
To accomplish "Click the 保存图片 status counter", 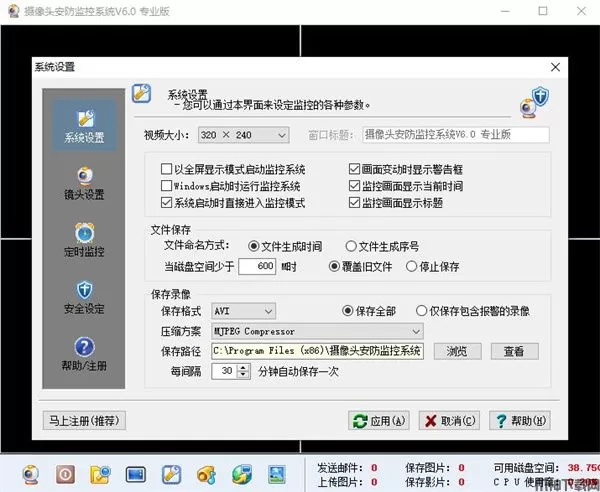I will click(x=435, y=468).
